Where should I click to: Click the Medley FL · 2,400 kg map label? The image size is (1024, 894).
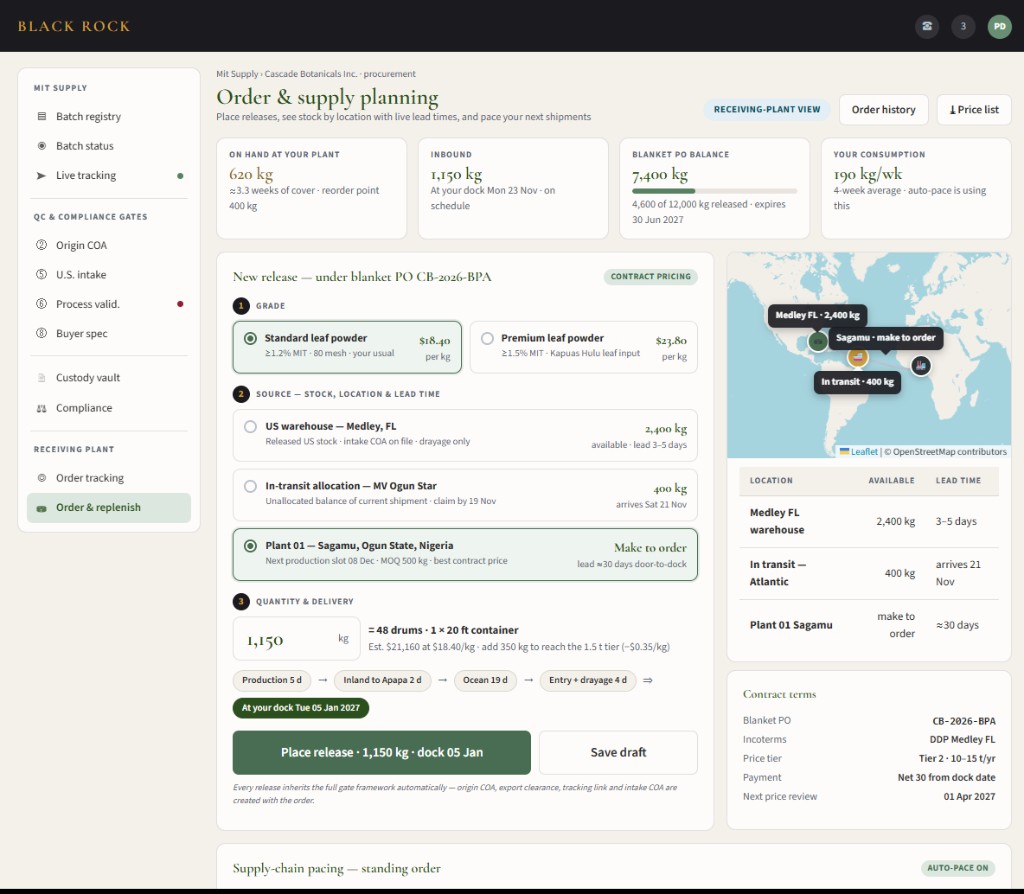(x=817, y=315)
